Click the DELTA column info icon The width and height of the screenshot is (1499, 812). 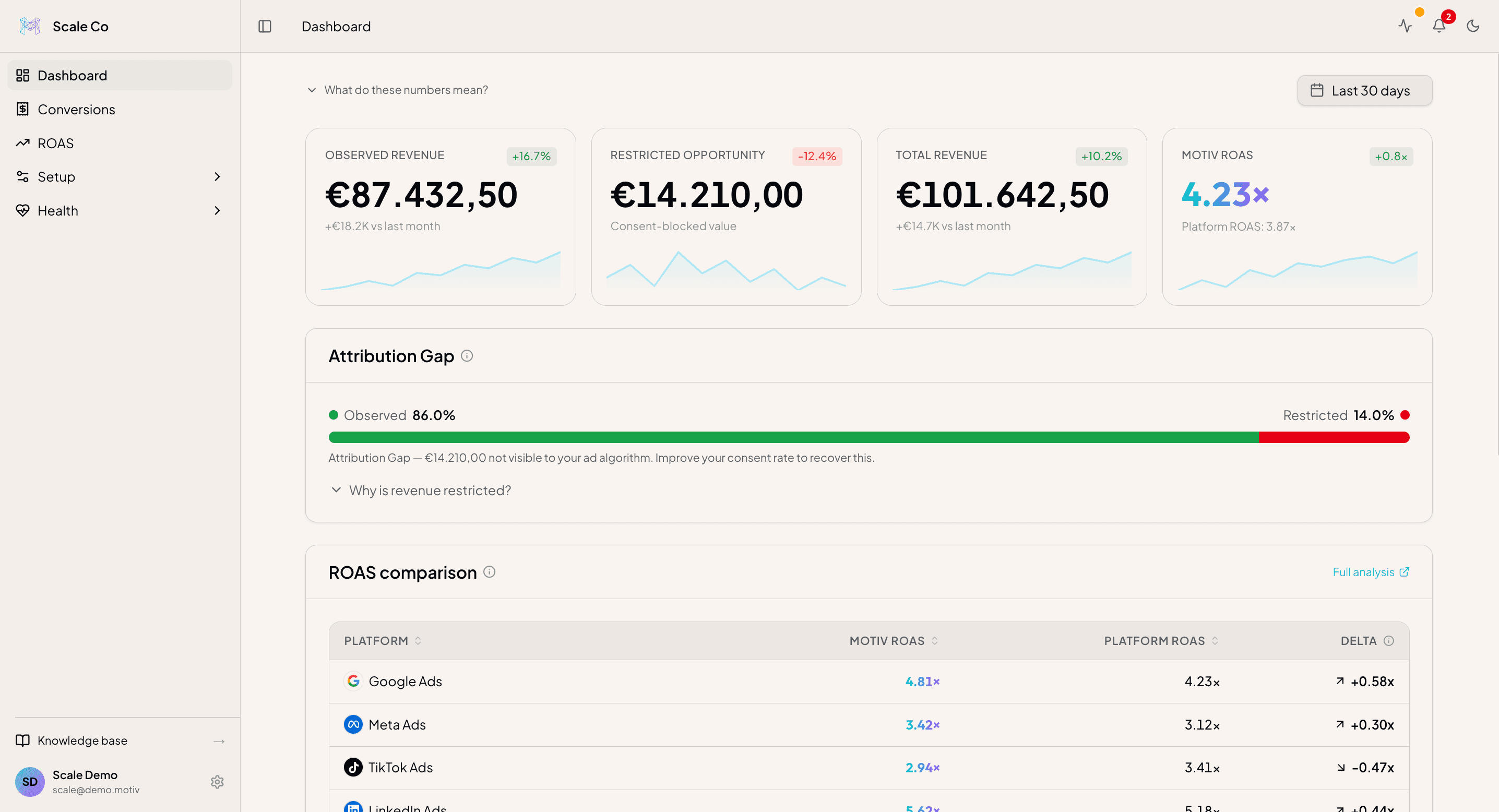pos(1388,640)
